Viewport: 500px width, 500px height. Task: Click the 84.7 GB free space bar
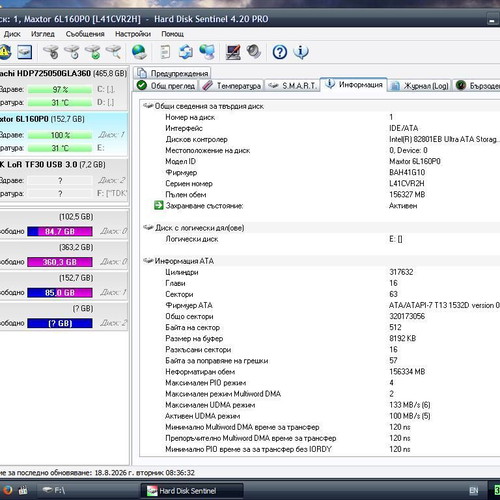[60, 231]
